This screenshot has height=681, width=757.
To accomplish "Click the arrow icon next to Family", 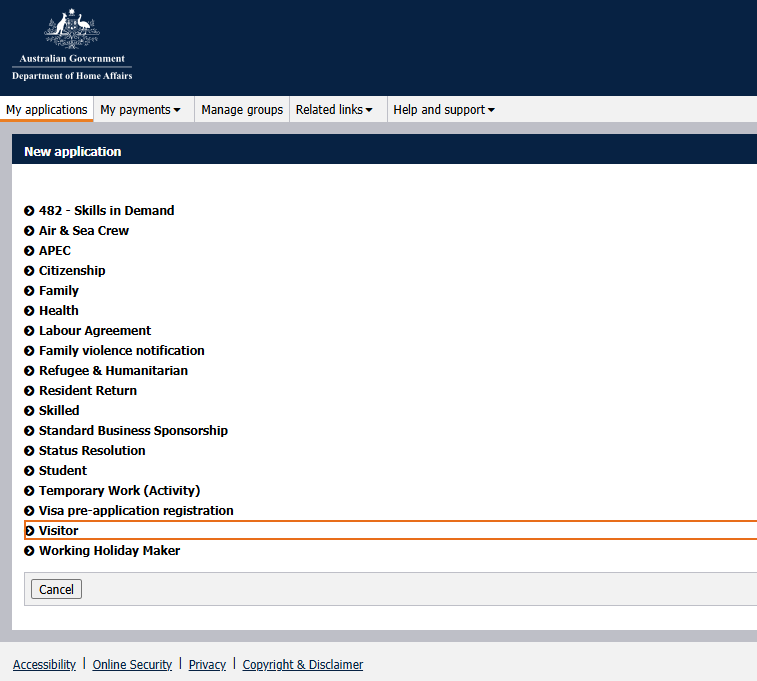I will [29, 291].
